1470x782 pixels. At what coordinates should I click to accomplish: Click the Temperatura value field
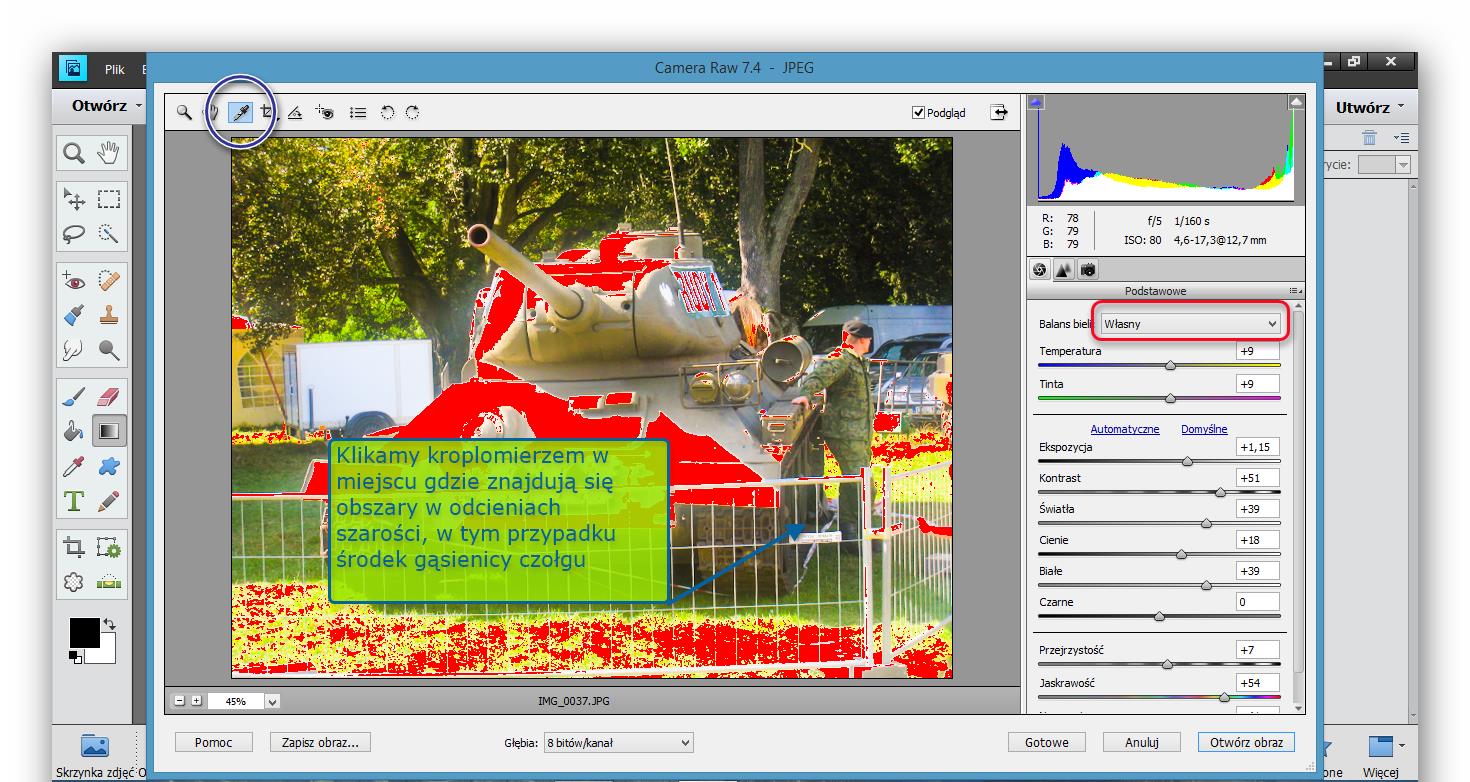click(x=1257, y=352)
